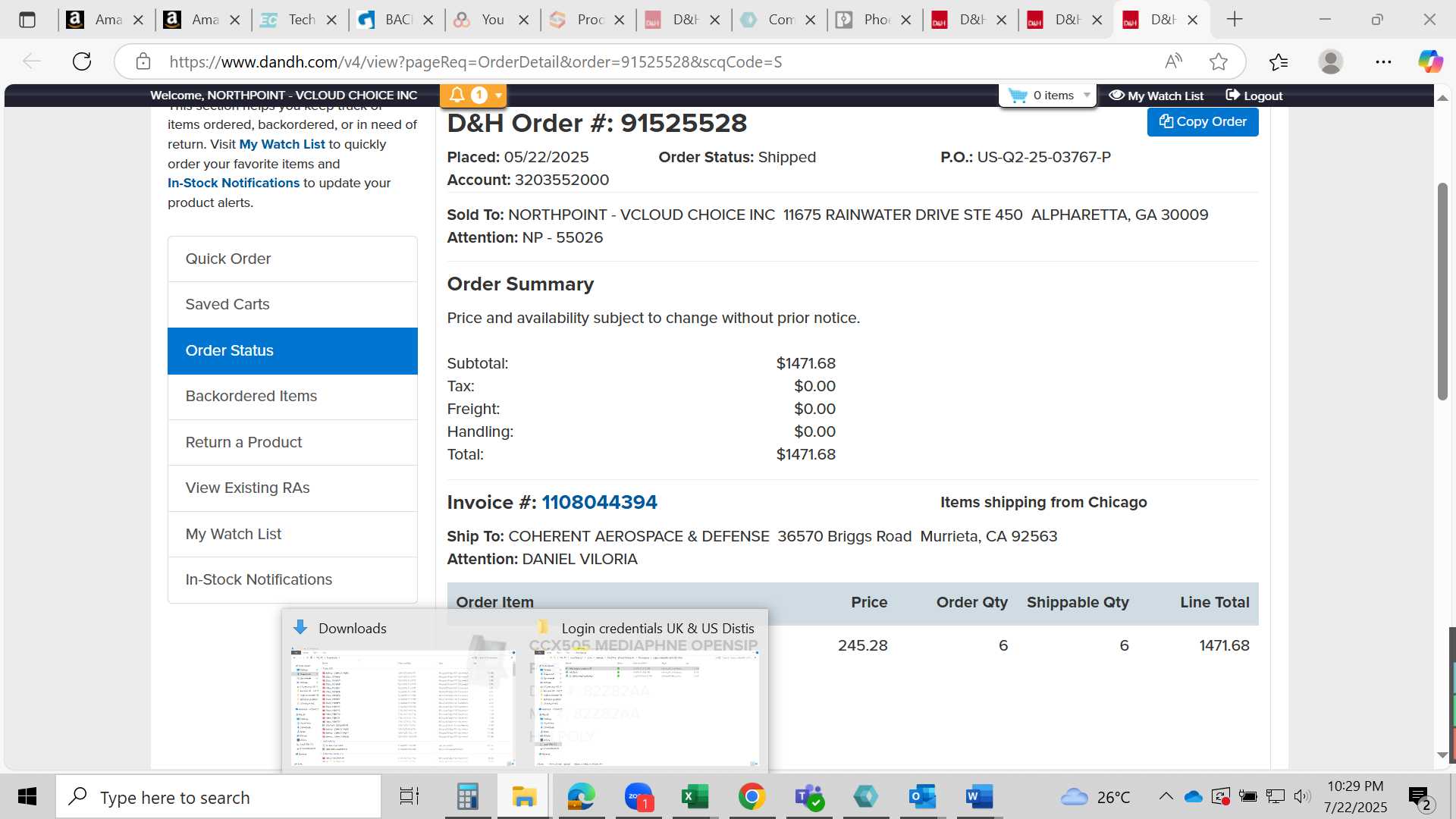Open Zoom from the taskbar
The height and width of the screenshot is (819, 1456).
click(639, 796)
